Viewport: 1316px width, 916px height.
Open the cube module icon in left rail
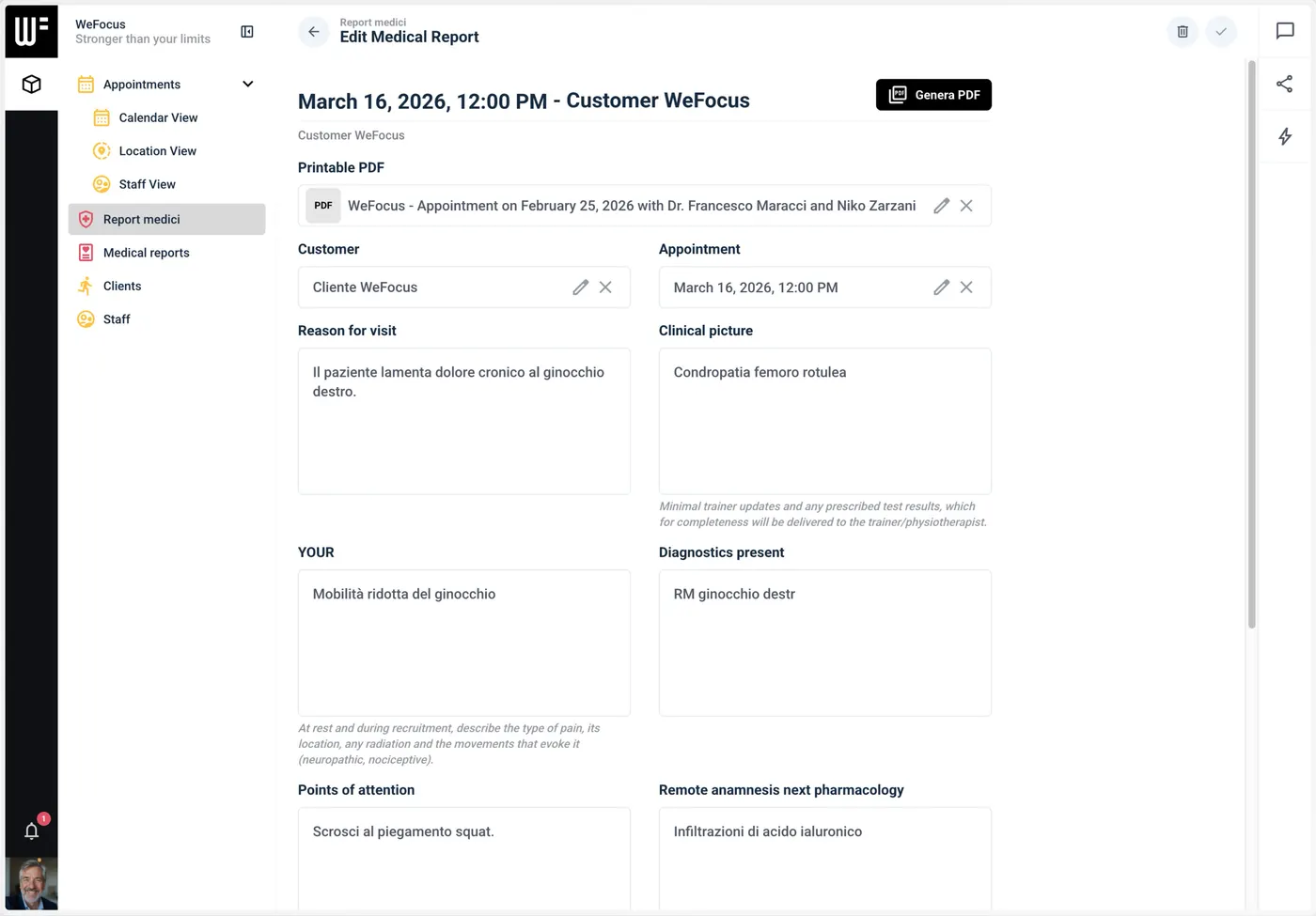pyautogui.click(x=31, y=85)
